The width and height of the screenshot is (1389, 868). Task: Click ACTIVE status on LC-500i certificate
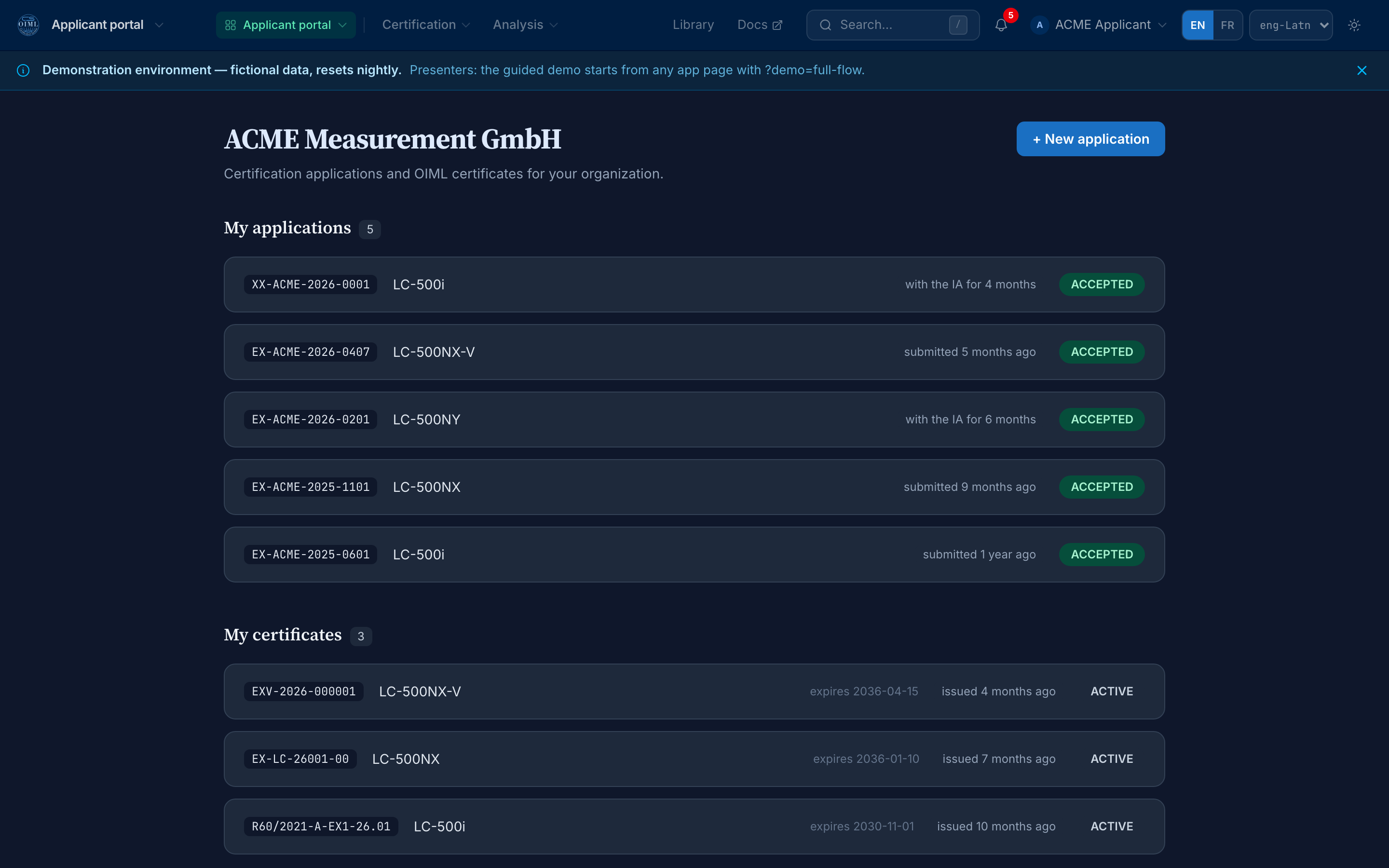pos(1112,827)
